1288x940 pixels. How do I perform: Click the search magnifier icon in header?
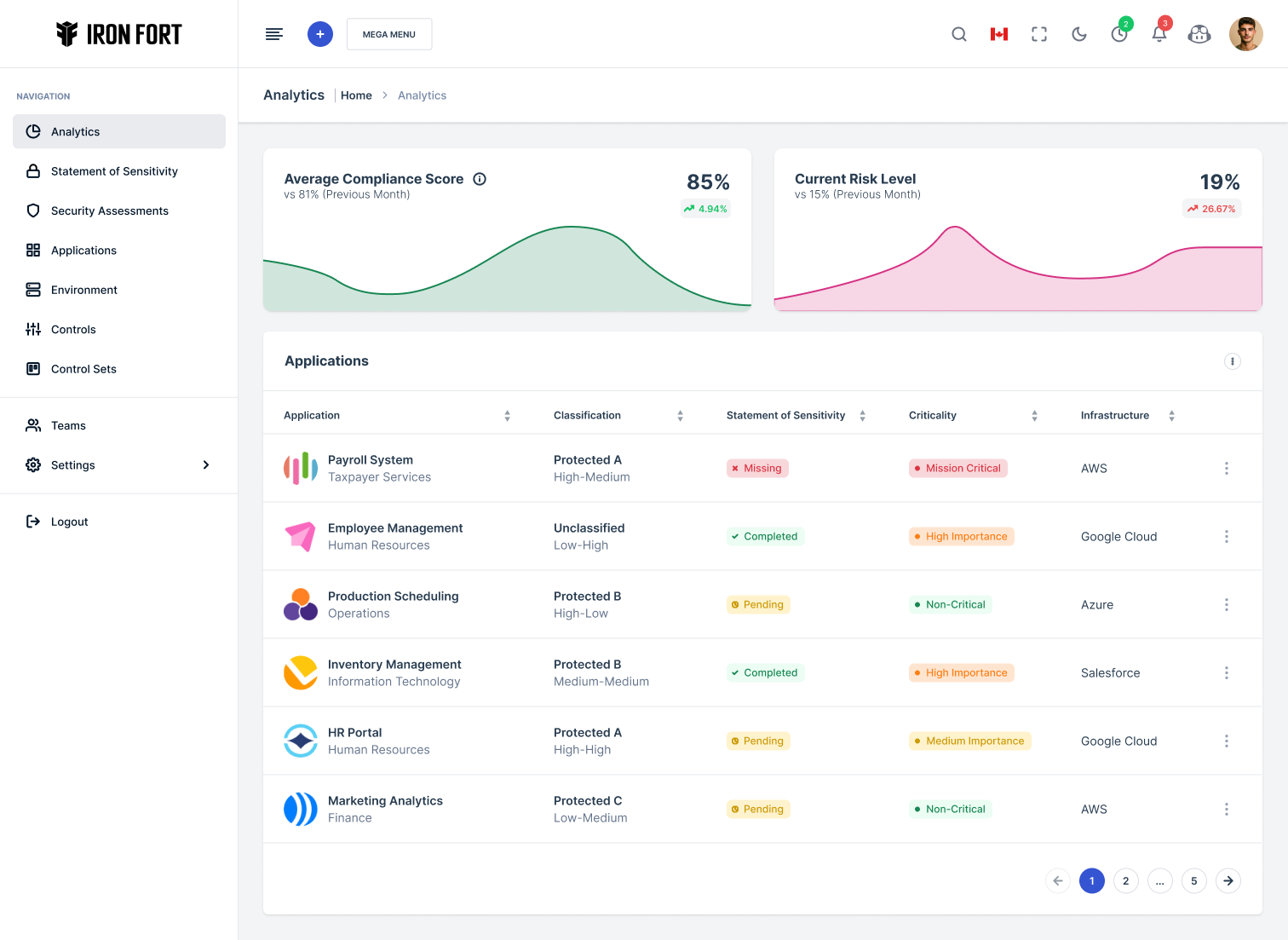click(x=959, y=34)
